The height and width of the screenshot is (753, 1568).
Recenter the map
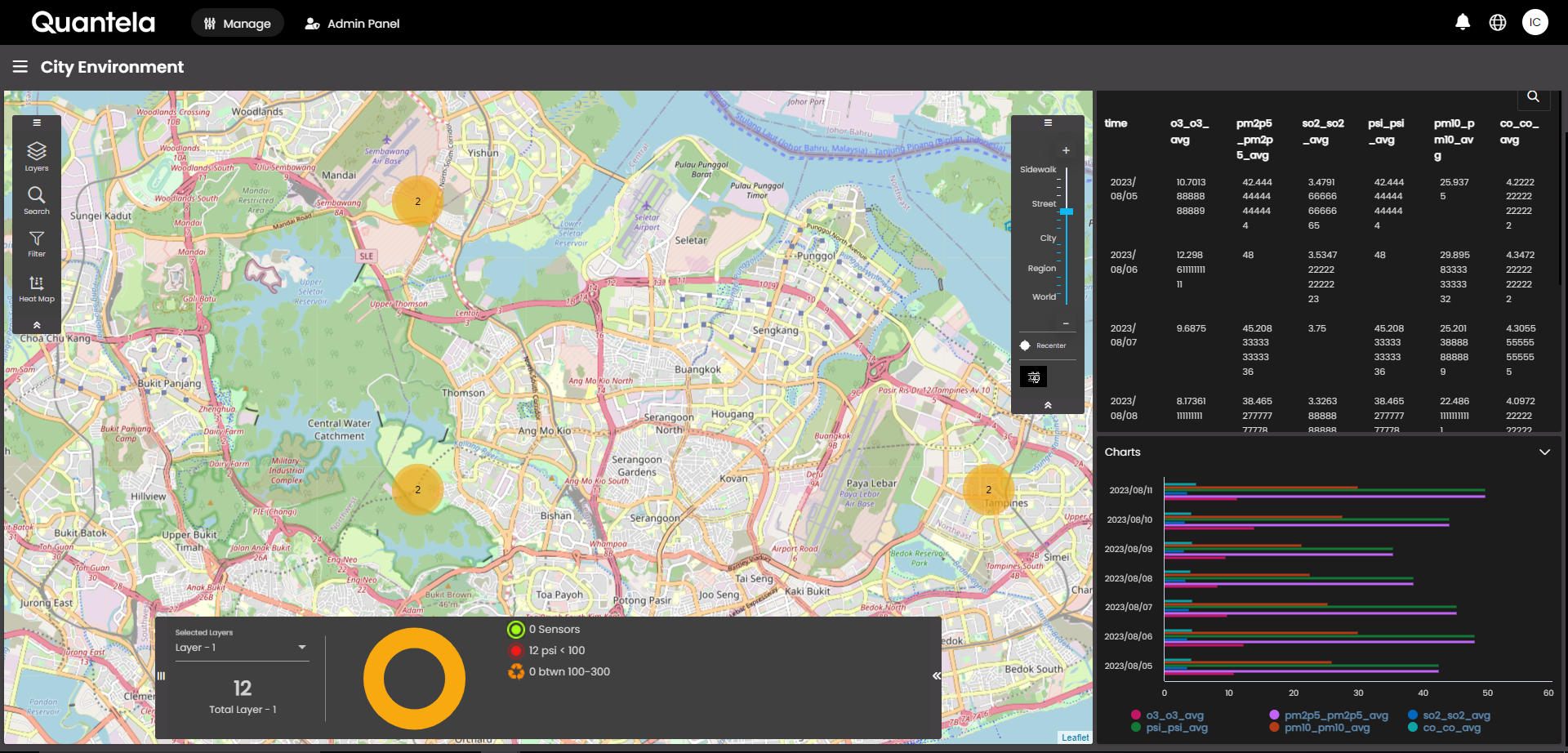[x=1043, y=345]
